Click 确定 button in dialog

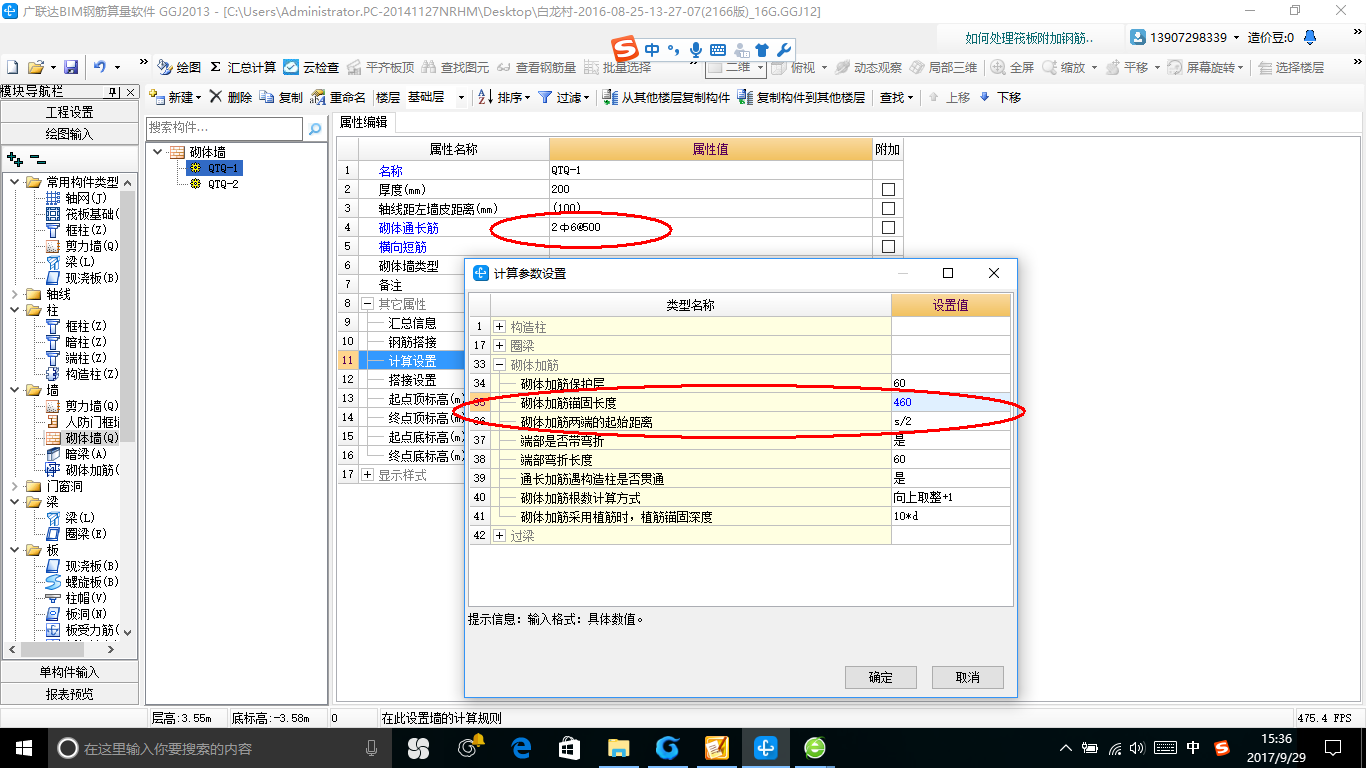click(x=881, y=677)
